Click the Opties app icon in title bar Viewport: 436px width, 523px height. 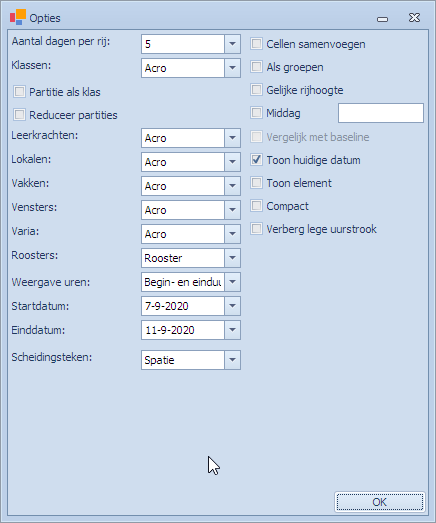[x=18, y=17]
